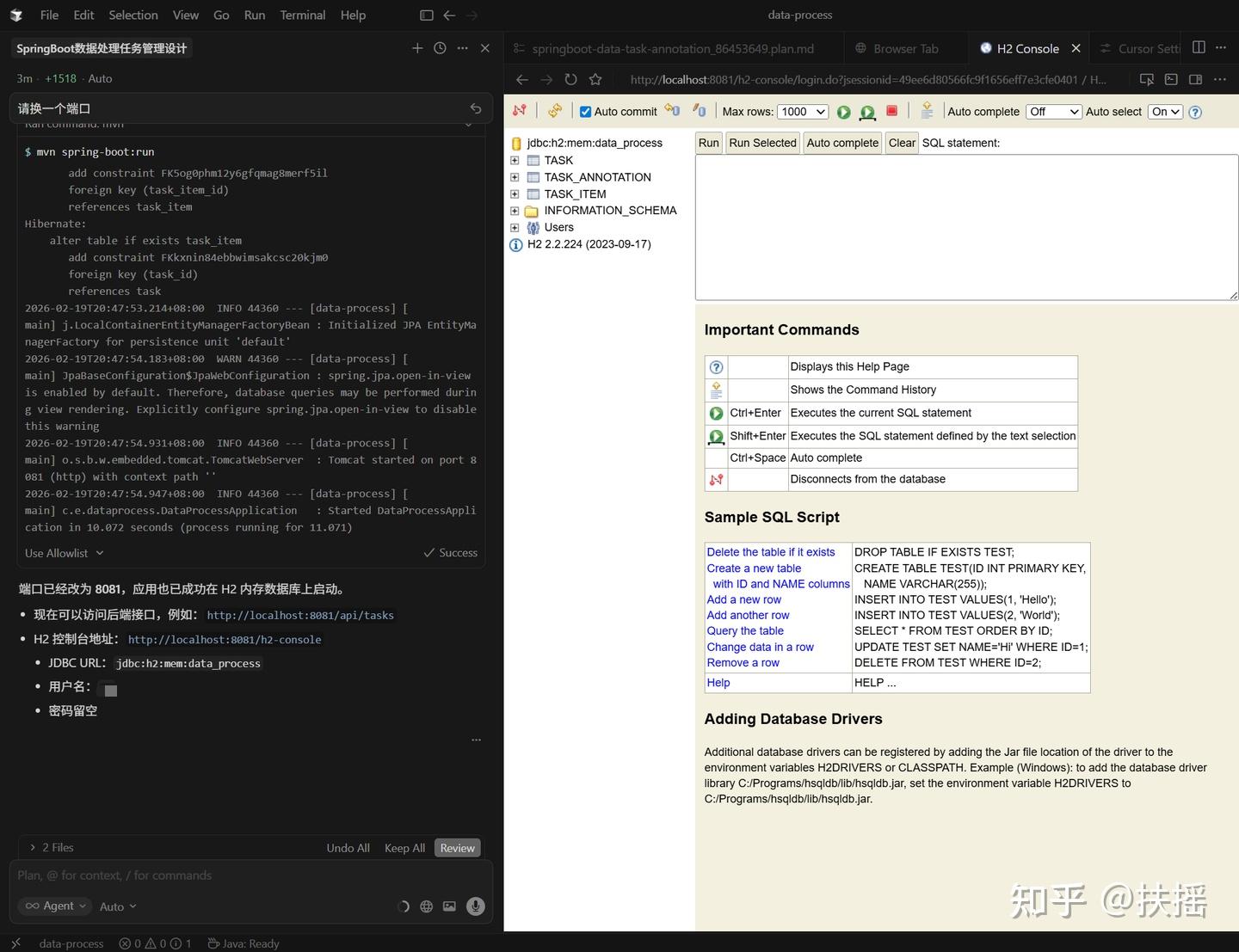Screen dimensions: 1239x952
Task: Run SQL with the green play icon
Action: 844,112
